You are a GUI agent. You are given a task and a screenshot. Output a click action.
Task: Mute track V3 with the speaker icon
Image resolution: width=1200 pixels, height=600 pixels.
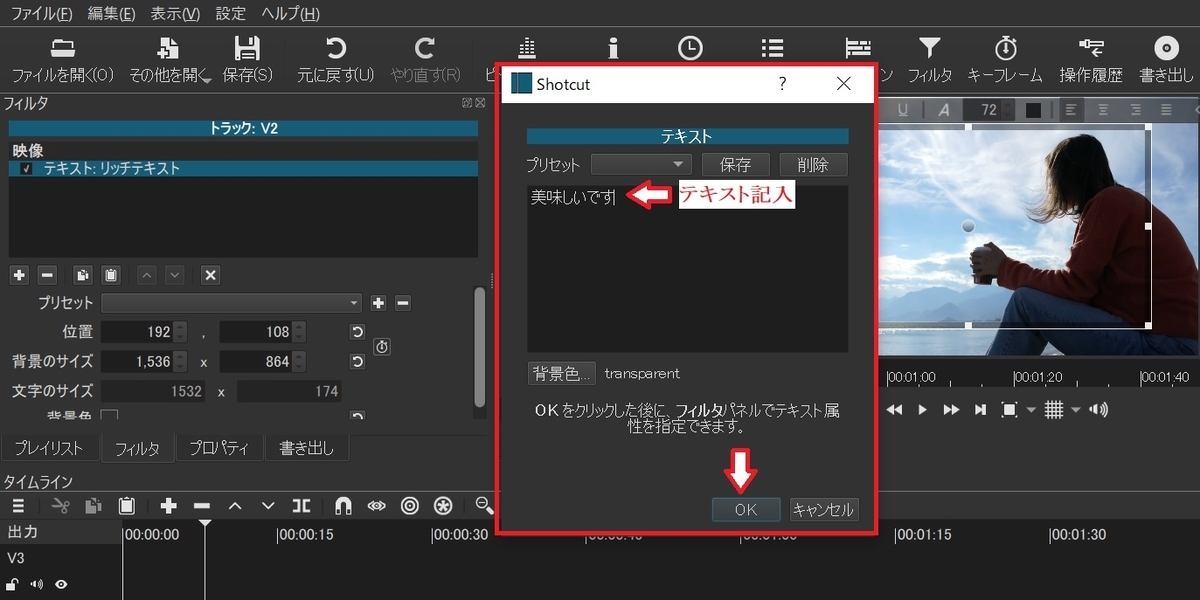[x=38, y=584]
